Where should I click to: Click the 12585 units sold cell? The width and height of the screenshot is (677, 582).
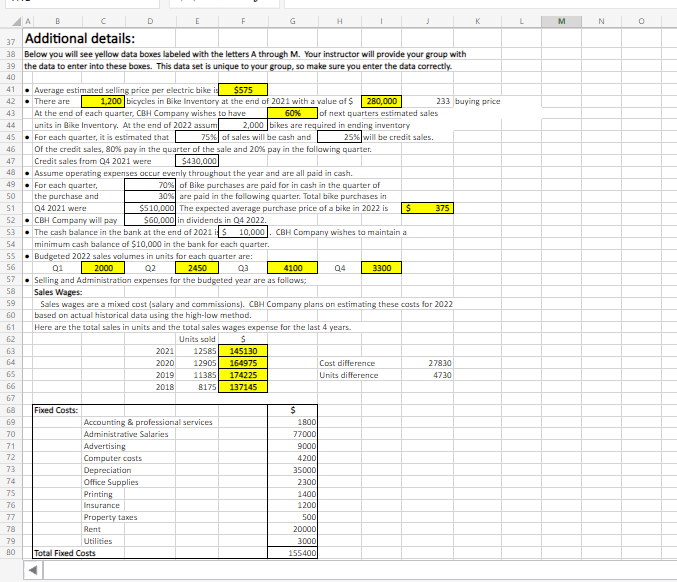coord(197,351)
